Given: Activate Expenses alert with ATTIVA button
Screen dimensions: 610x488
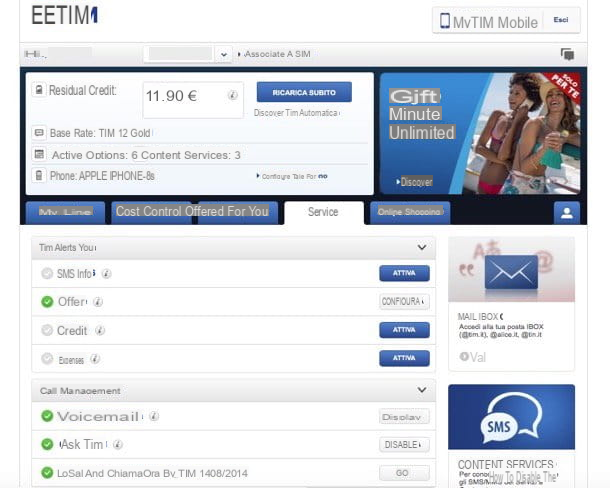Looking at the screenshot, I should tap(404, 358).
